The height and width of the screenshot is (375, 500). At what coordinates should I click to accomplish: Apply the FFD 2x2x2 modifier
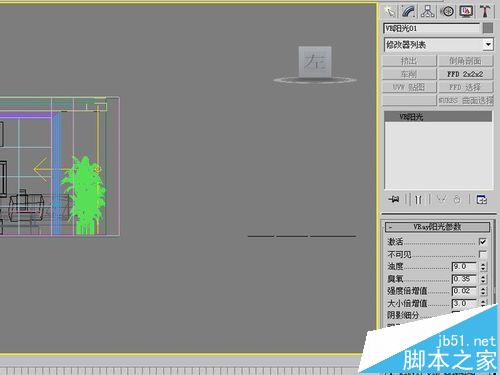pos(465,74)
